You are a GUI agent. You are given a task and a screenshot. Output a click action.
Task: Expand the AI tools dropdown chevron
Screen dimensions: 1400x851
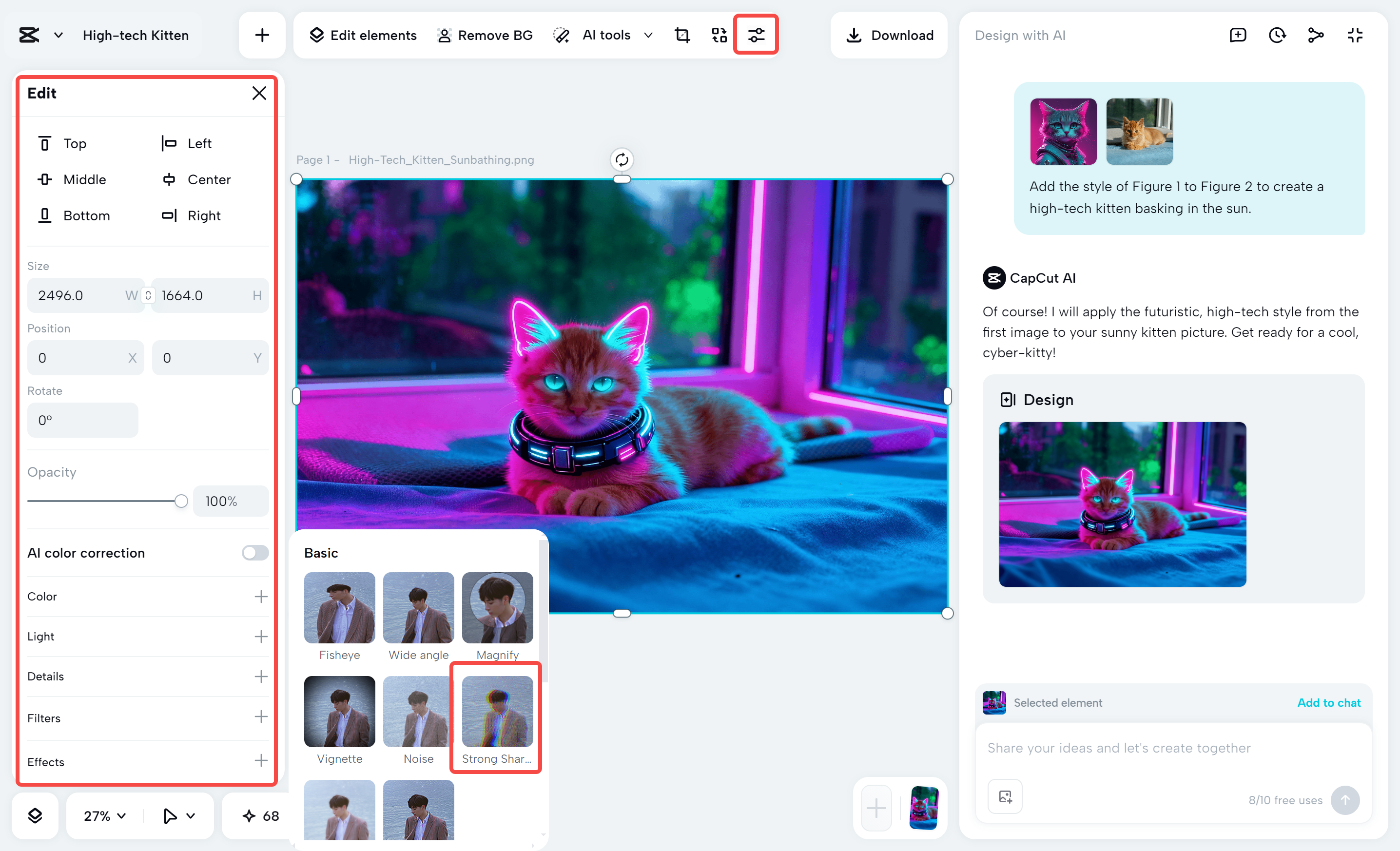648,35
